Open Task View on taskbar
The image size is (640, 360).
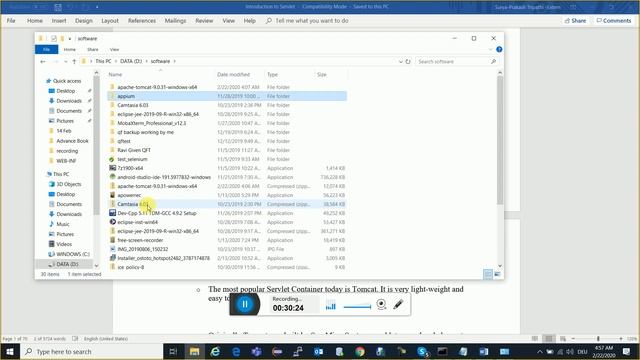pos(173,351)
